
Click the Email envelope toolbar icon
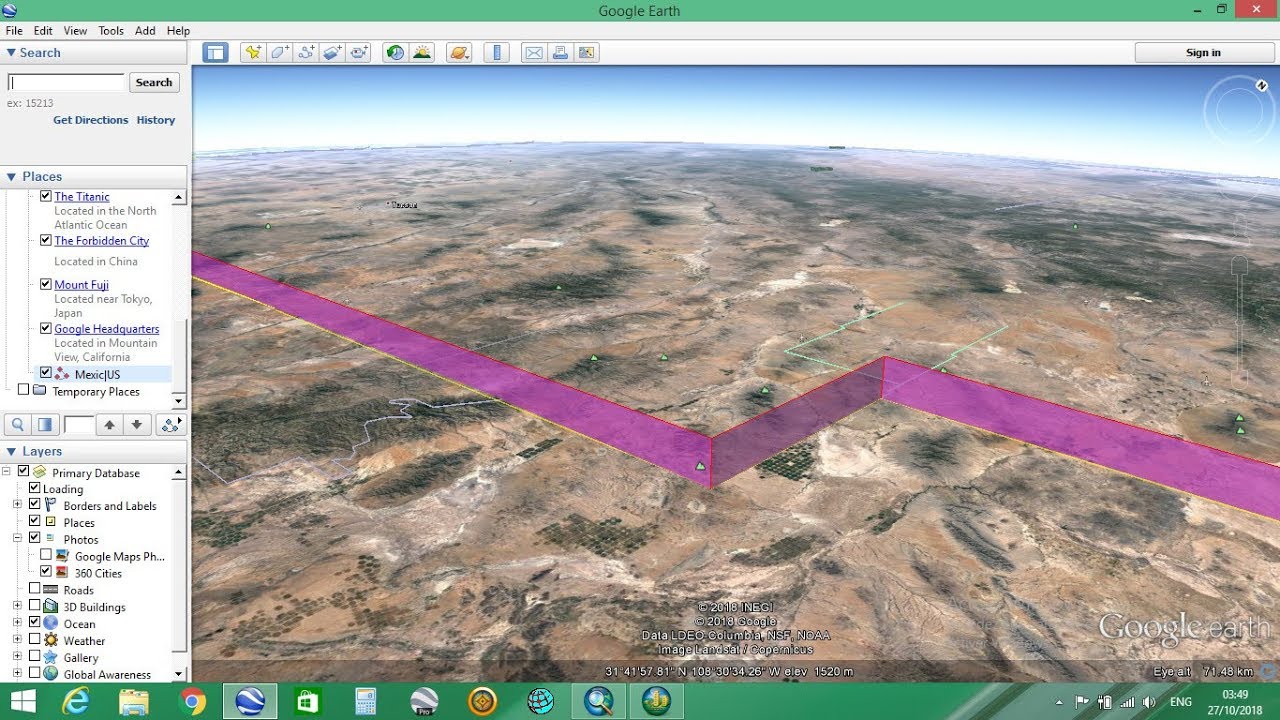click(x=534, y=53)
